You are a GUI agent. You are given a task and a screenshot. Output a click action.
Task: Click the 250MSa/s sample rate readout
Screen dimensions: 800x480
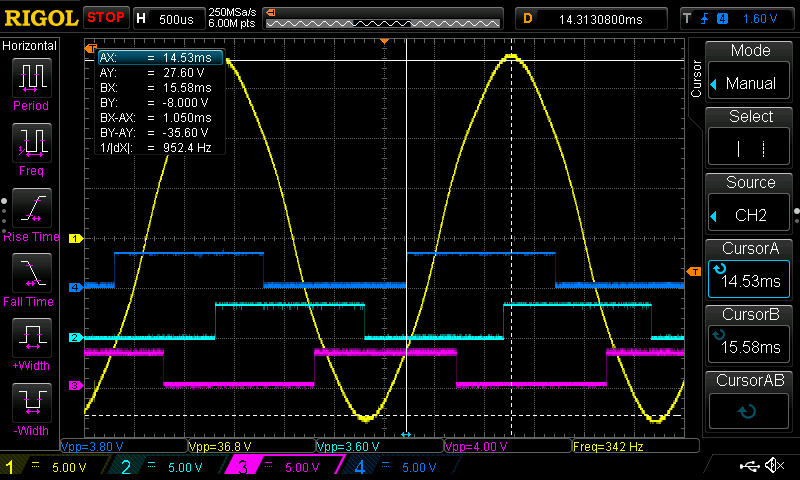click(x=232, y=12)
